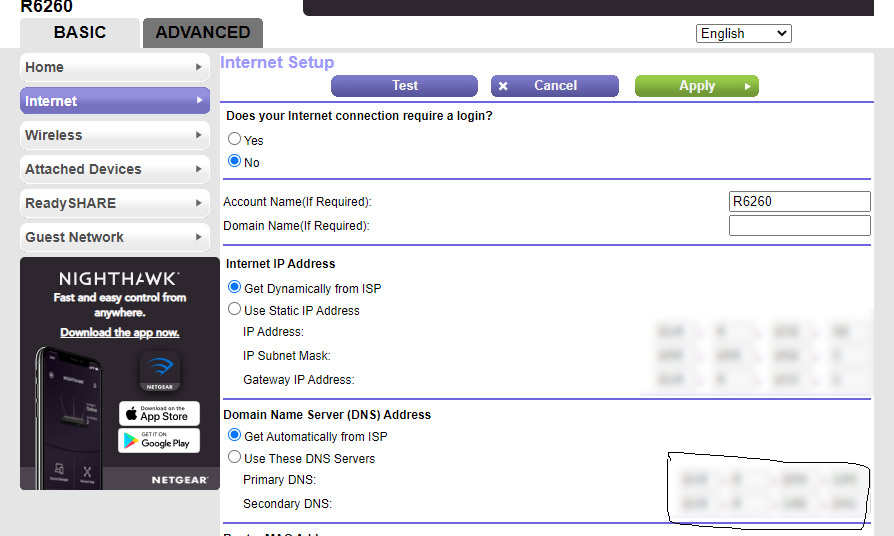Click the Gateway IP Address label
This screenshot has height=536, width=894.
[x=299, y=380]
